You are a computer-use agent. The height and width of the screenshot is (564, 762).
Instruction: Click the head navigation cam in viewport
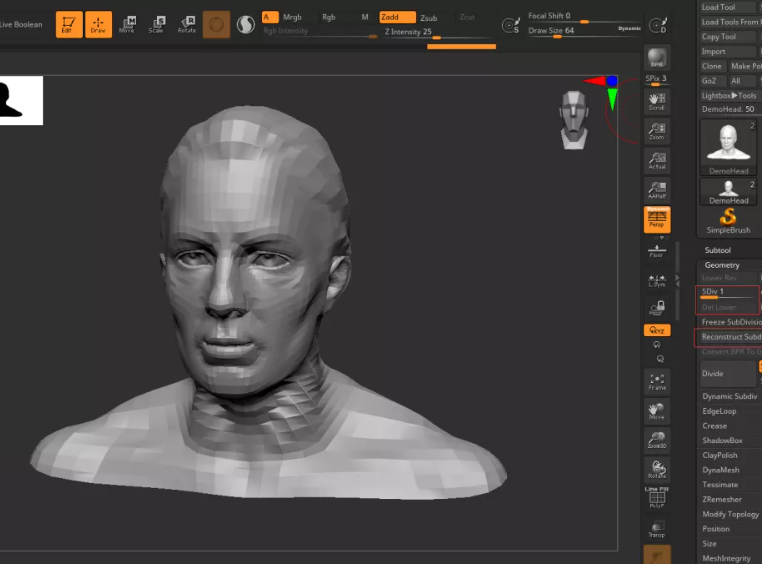[x=574, y=120]
